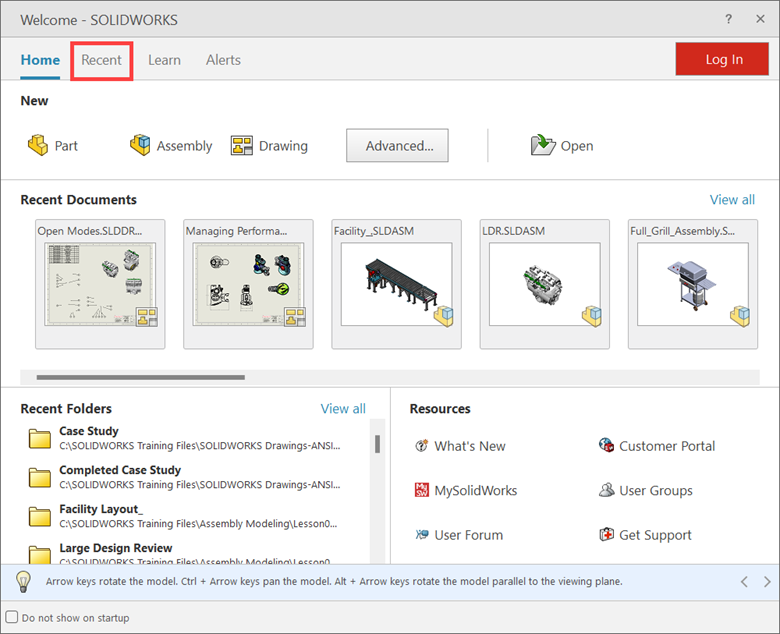Image resolution: width=780 pixels, height=634 pixels.
Task: Create a new Drawing document
Action: pos(269,146)
